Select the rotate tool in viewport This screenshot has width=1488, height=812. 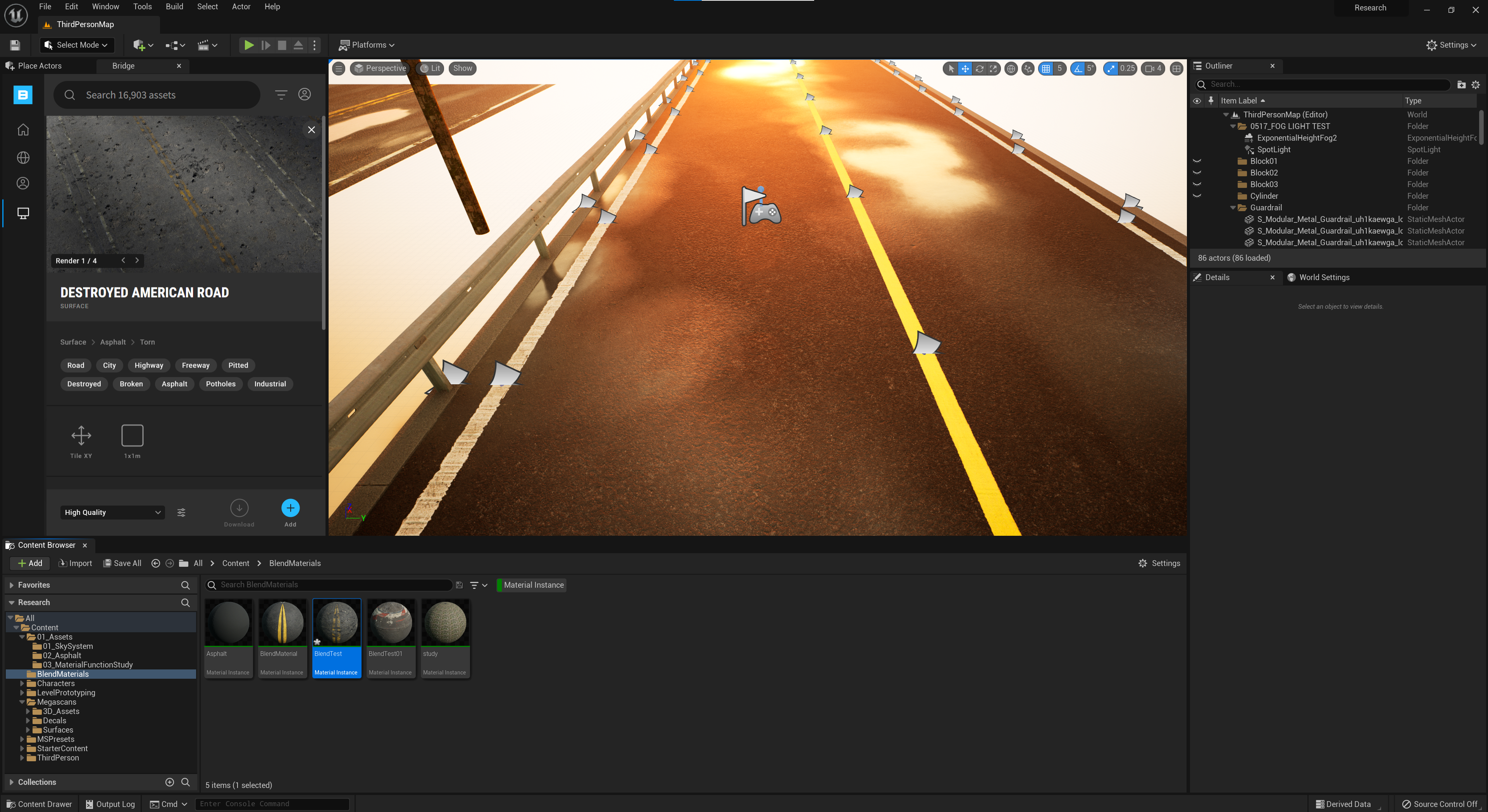(x=979, y=68)
